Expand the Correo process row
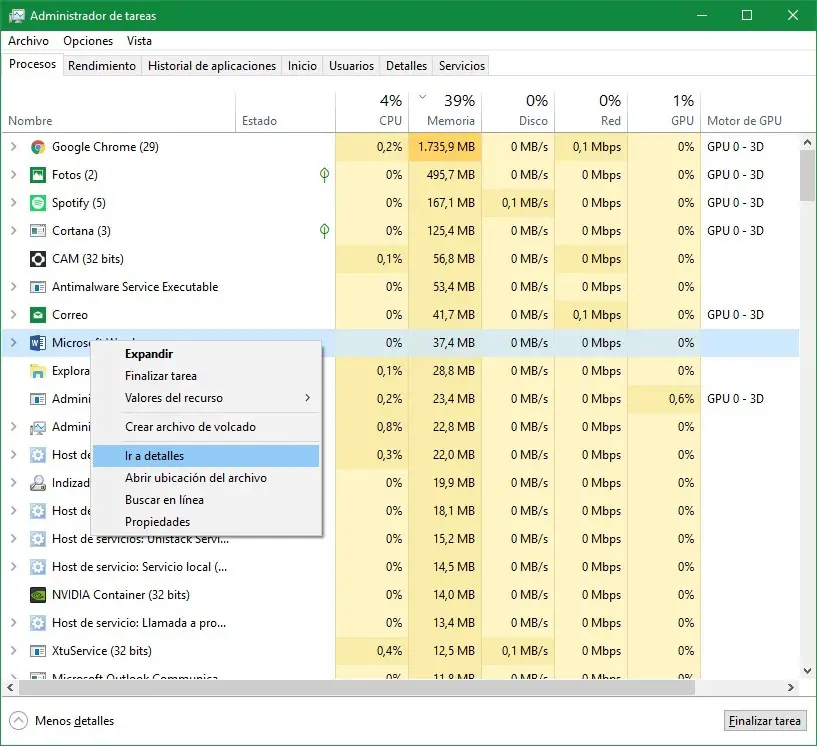Viewport: 817px width, 746px height. (14, 315)
